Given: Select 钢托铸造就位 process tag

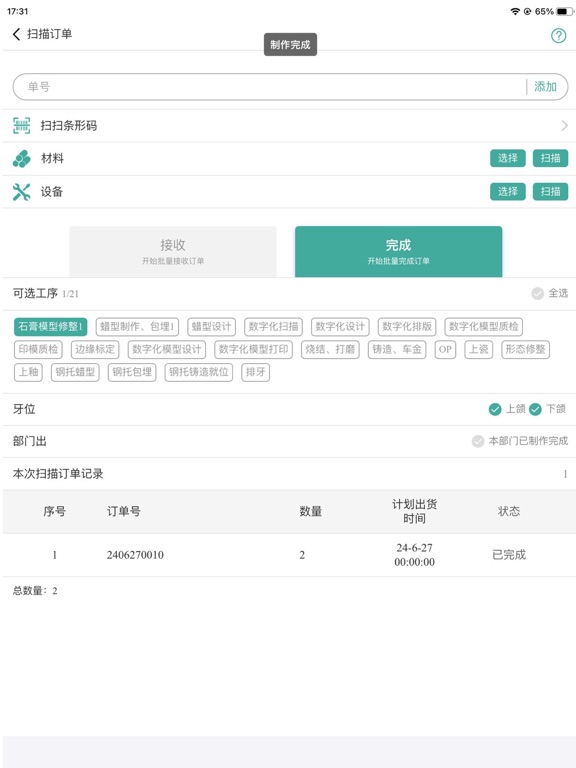Looking at the screenshot, I should [199, 372].
